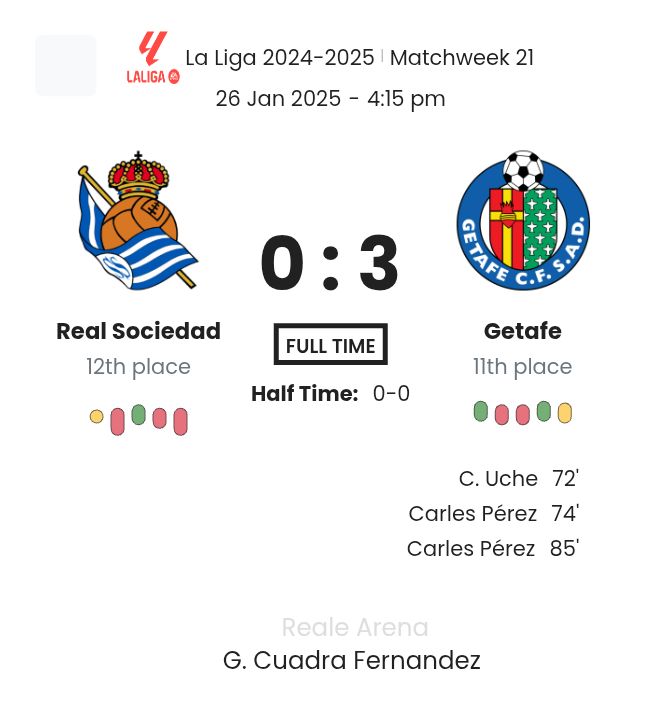The image size is (661, 710).
Task: Click the 0 : 3 final score
Action: (x=330, y=264)
